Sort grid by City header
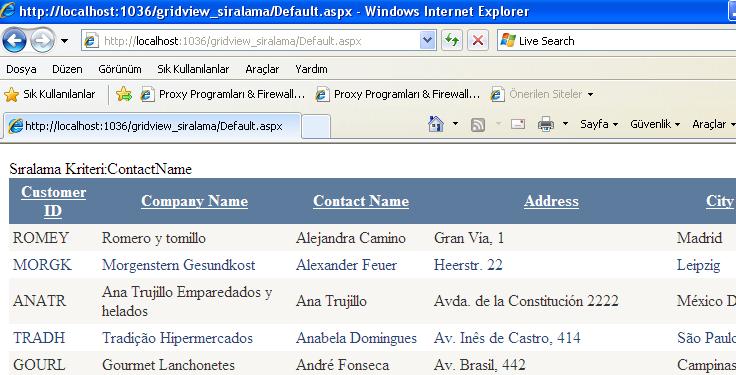The height and width of the screenshot is (375, 736). [720, 201]
